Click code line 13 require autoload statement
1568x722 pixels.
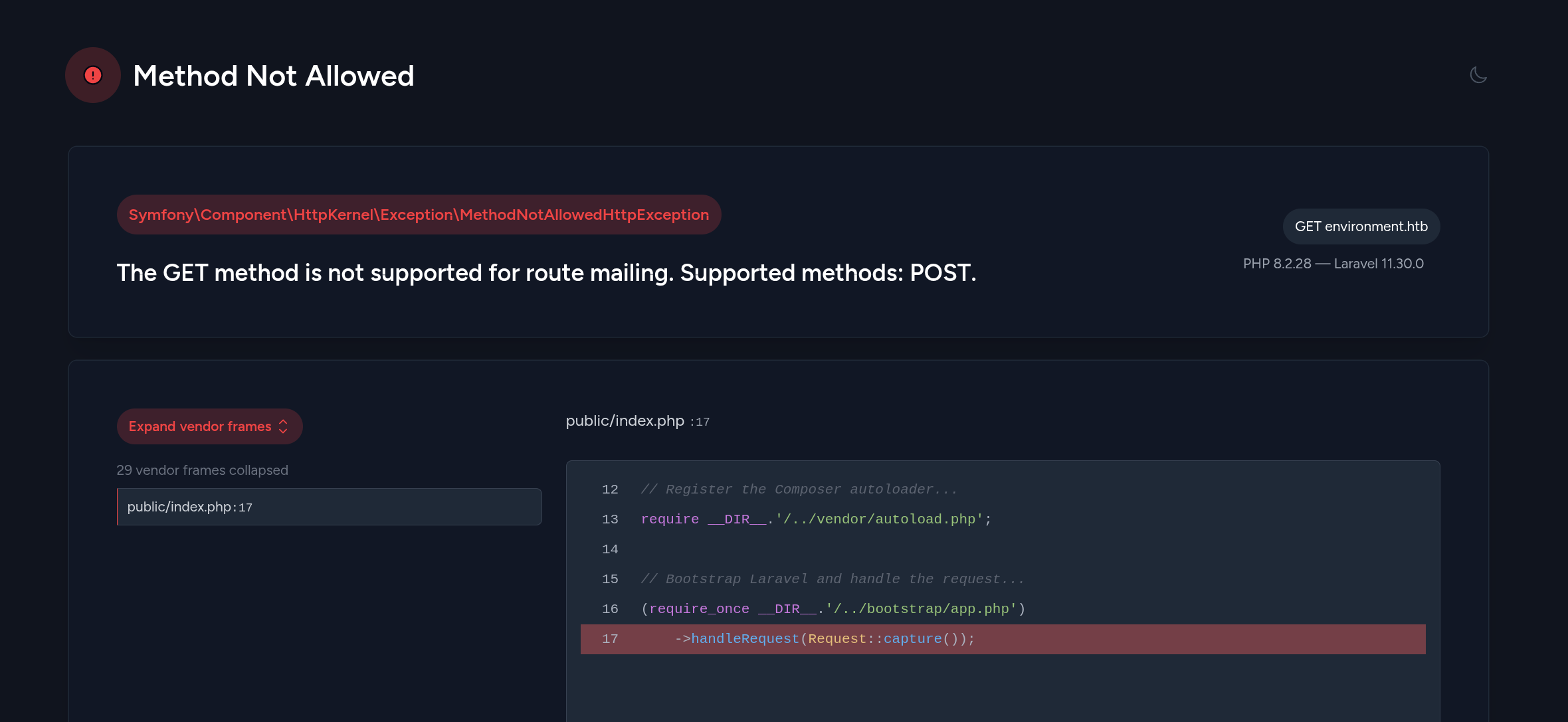coord(815,519)
